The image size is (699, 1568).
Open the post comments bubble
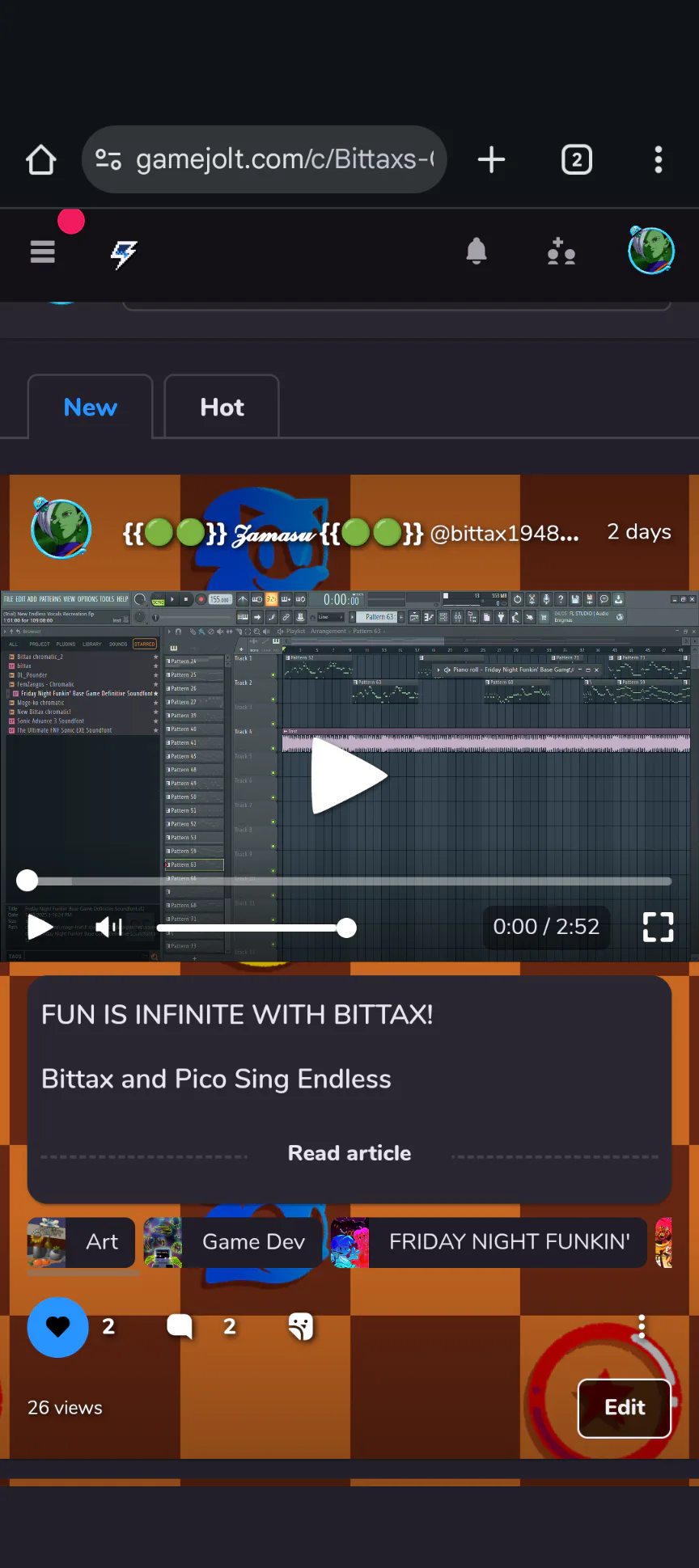click(180, 1327)
